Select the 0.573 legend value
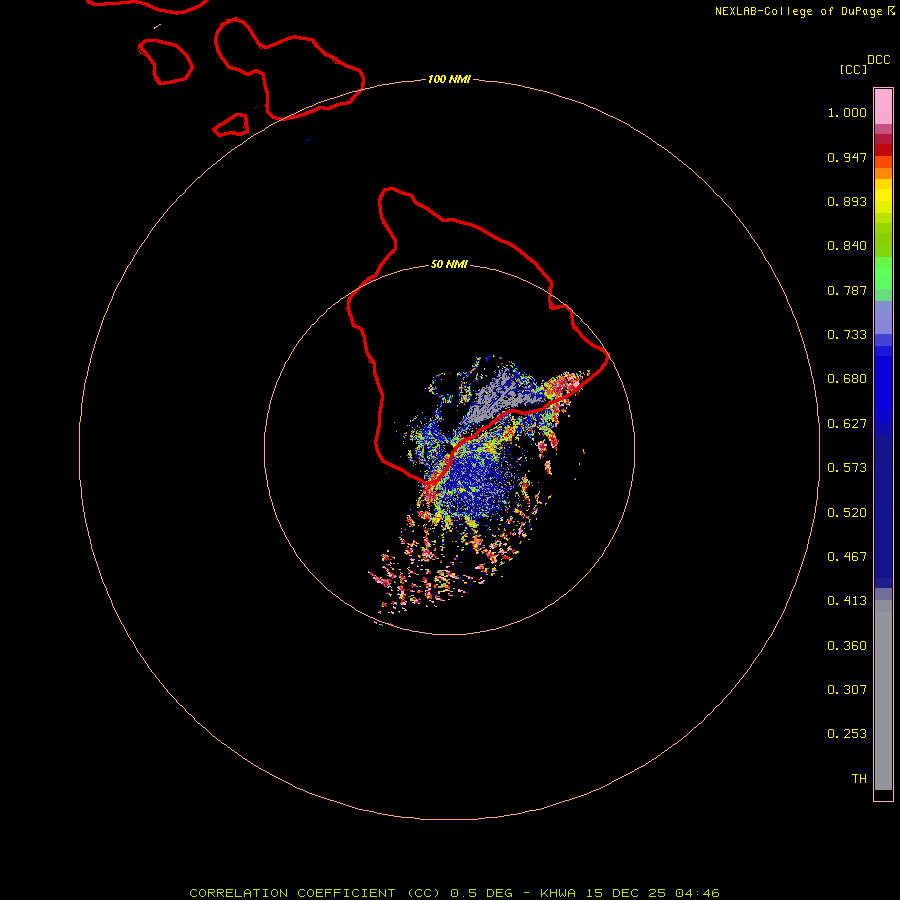This screenshot has width=900, height=900. coord(847,468)
